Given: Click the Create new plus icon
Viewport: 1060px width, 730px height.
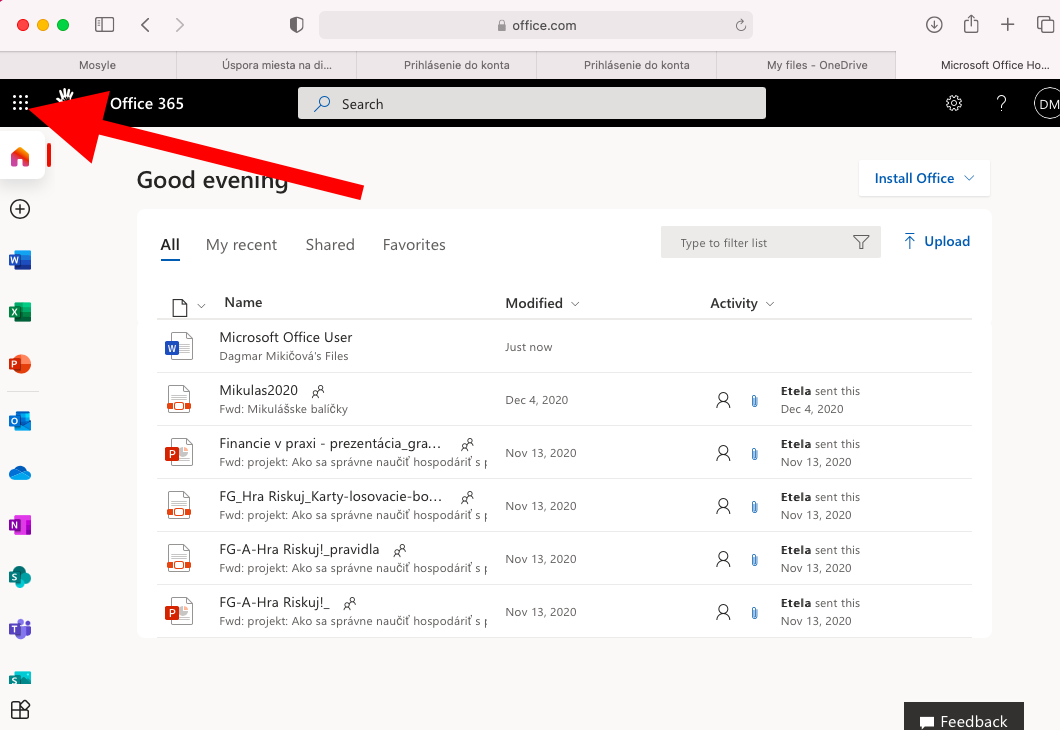Looking at the screenshot, I should [20, 209].
